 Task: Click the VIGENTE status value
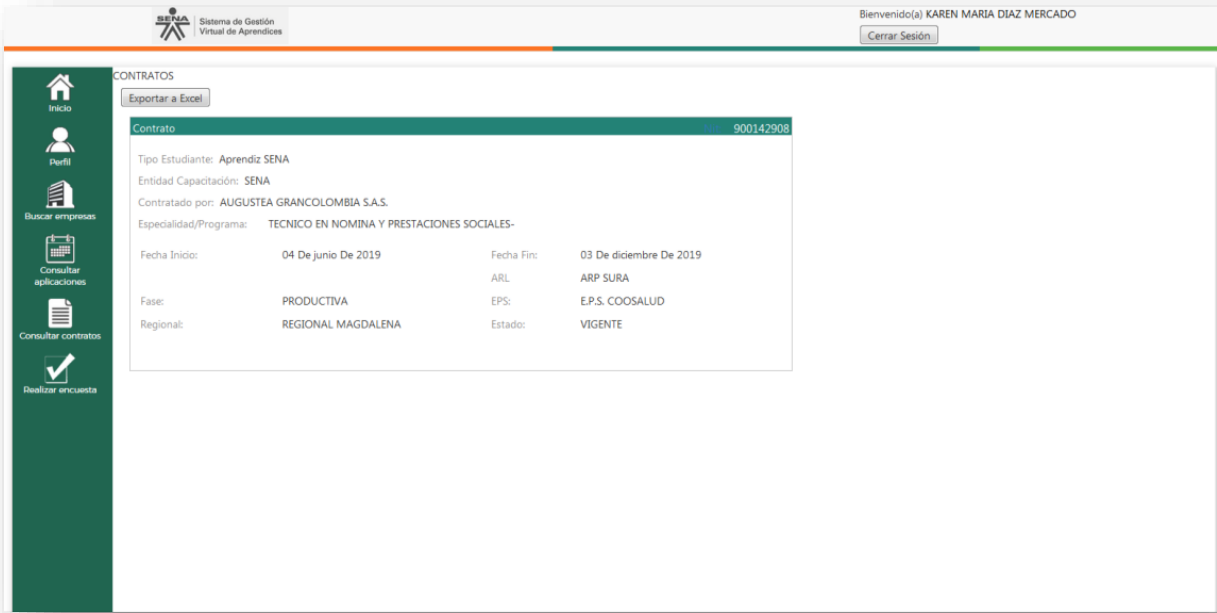click(x=601, y=324)
